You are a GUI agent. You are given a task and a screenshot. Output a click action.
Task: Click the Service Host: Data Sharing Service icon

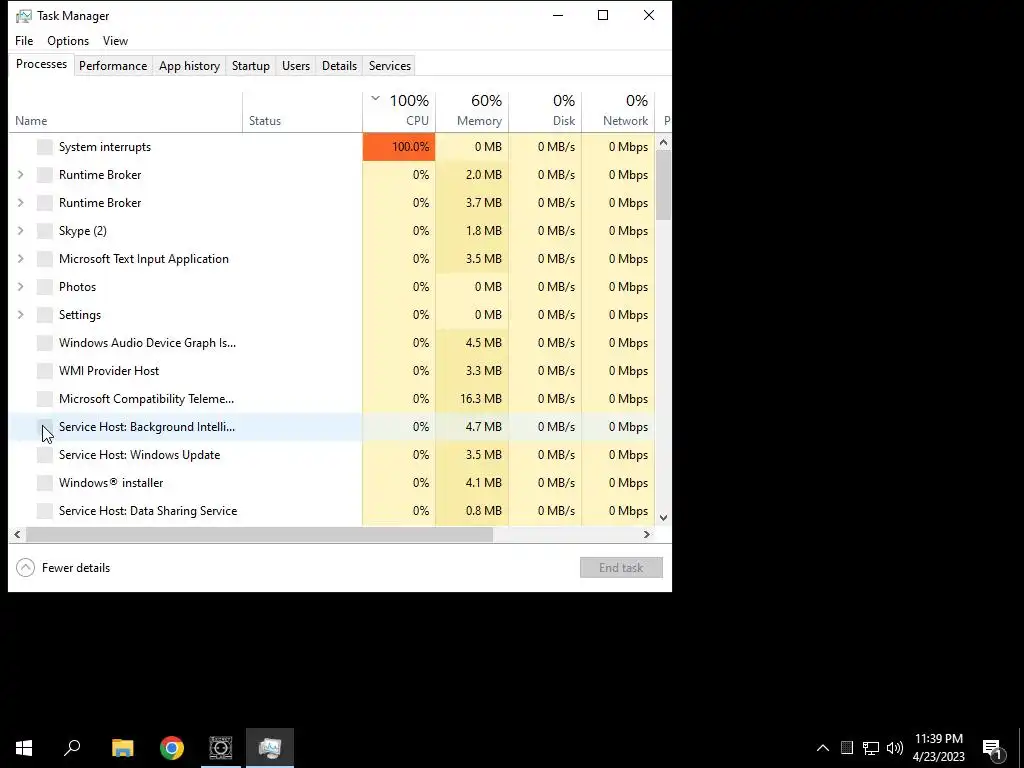[x=44, y=511]
